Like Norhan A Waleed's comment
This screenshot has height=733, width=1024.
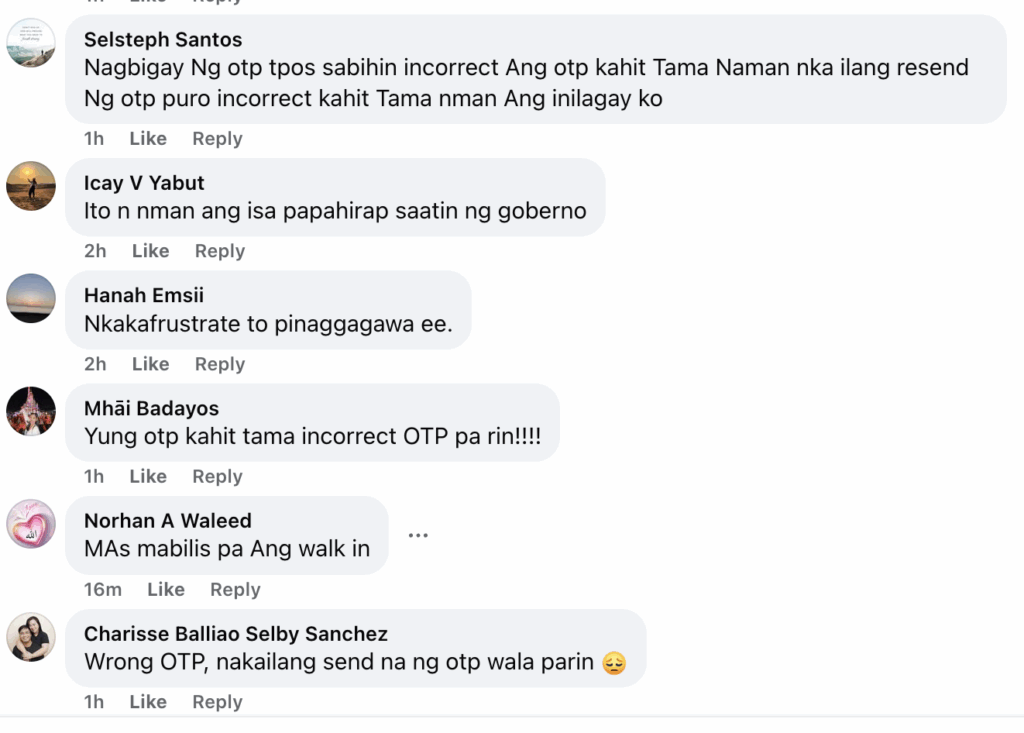tap(165, 590)
